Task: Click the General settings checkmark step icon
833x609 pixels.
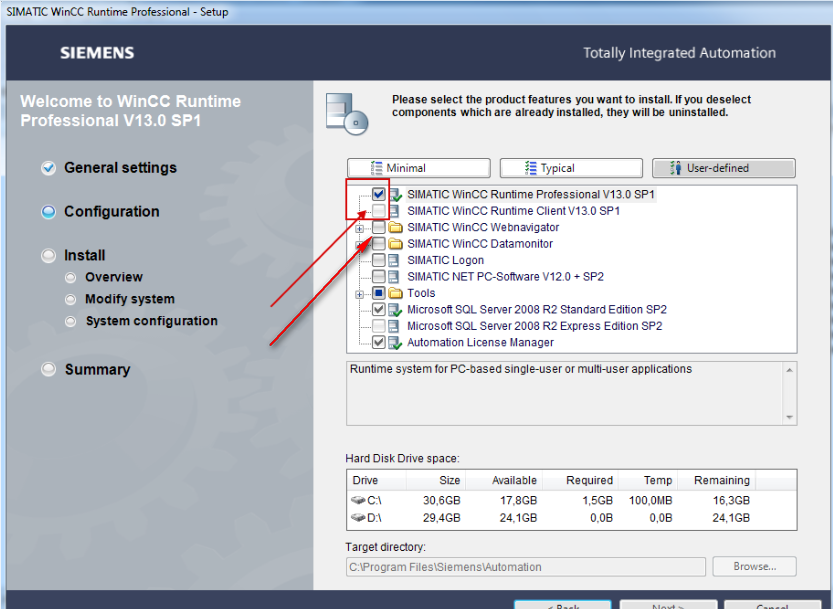Action: (x=48, y=168)
